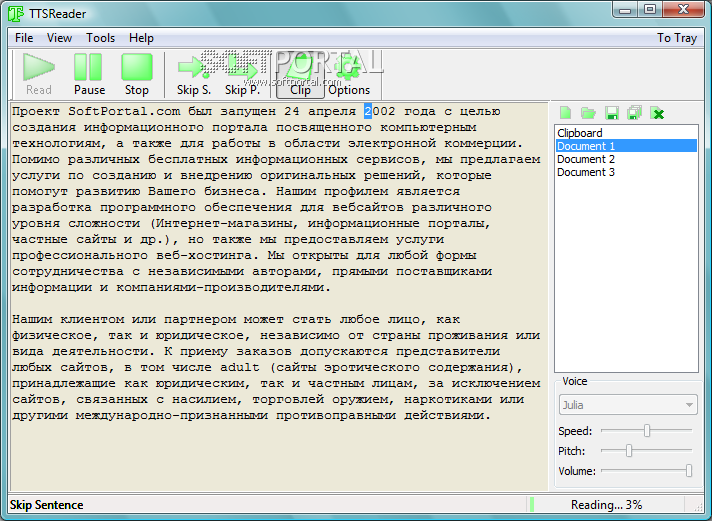This screenshot has width=712, height=521.
Task: Maximize the TTSReader window
Action: point(650,10)
